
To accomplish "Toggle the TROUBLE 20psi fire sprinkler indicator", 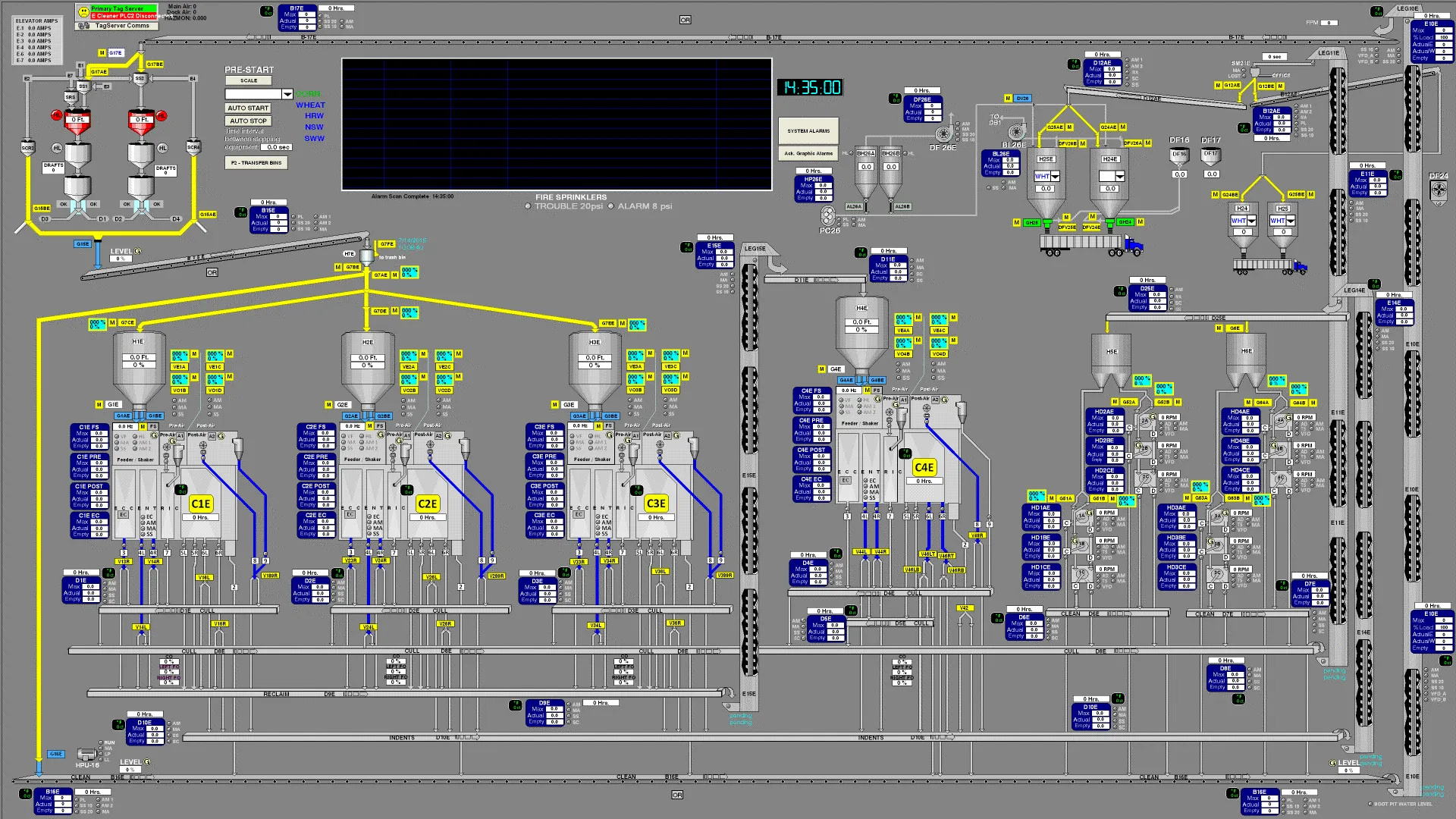I will [526, 206].
